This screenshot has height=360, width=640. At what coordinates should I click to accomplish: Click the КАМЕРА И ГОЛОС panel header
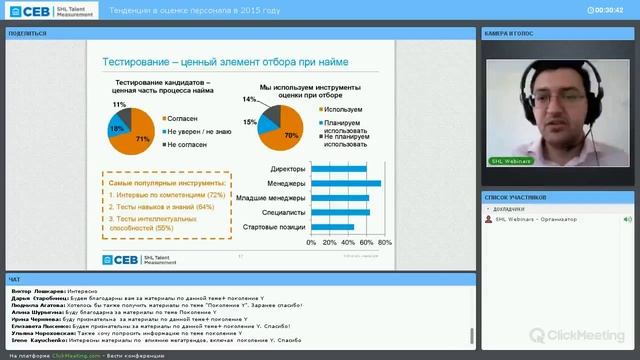(x=558, y=33)
